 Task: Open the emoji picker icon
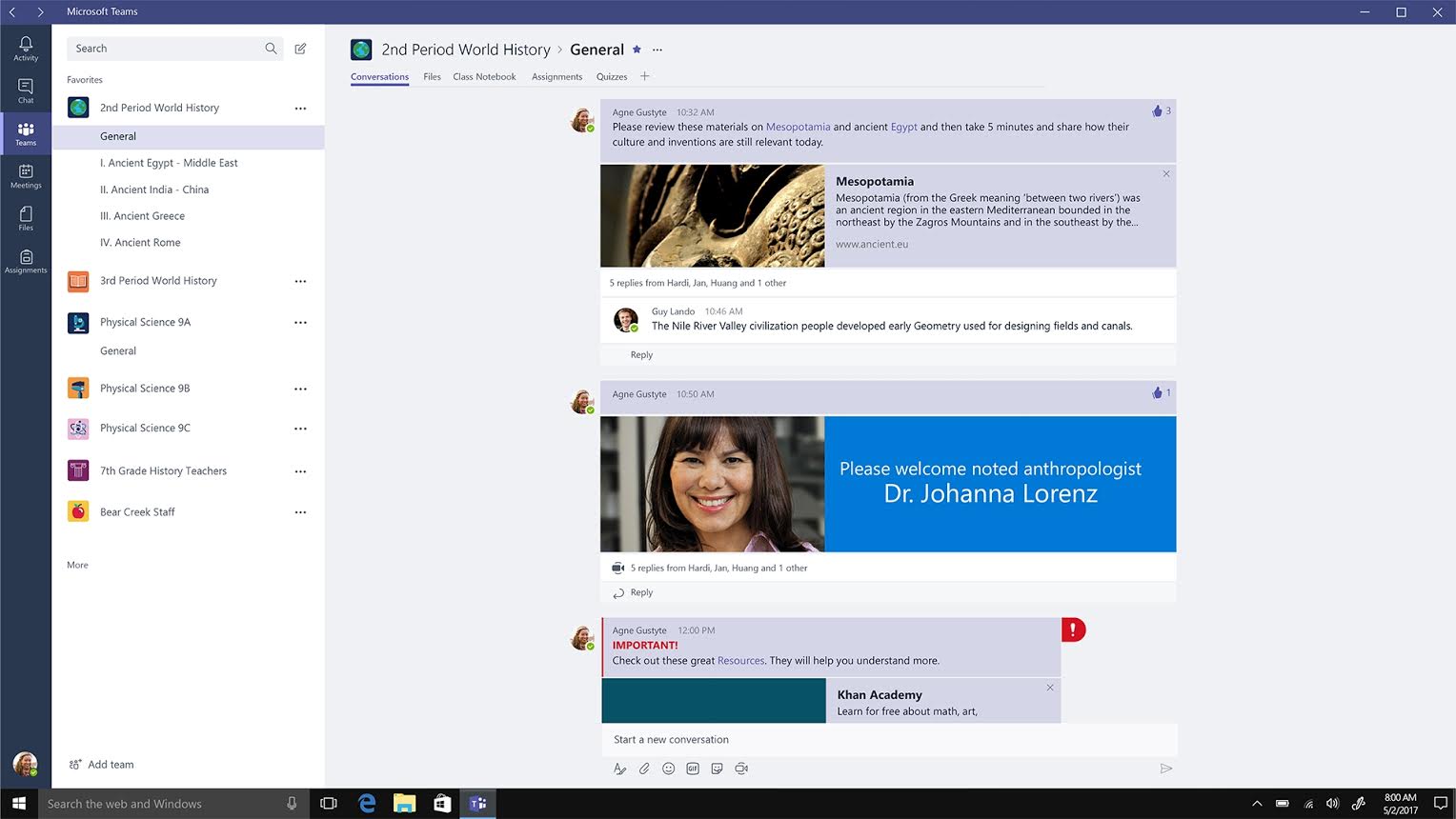point(669,769)
